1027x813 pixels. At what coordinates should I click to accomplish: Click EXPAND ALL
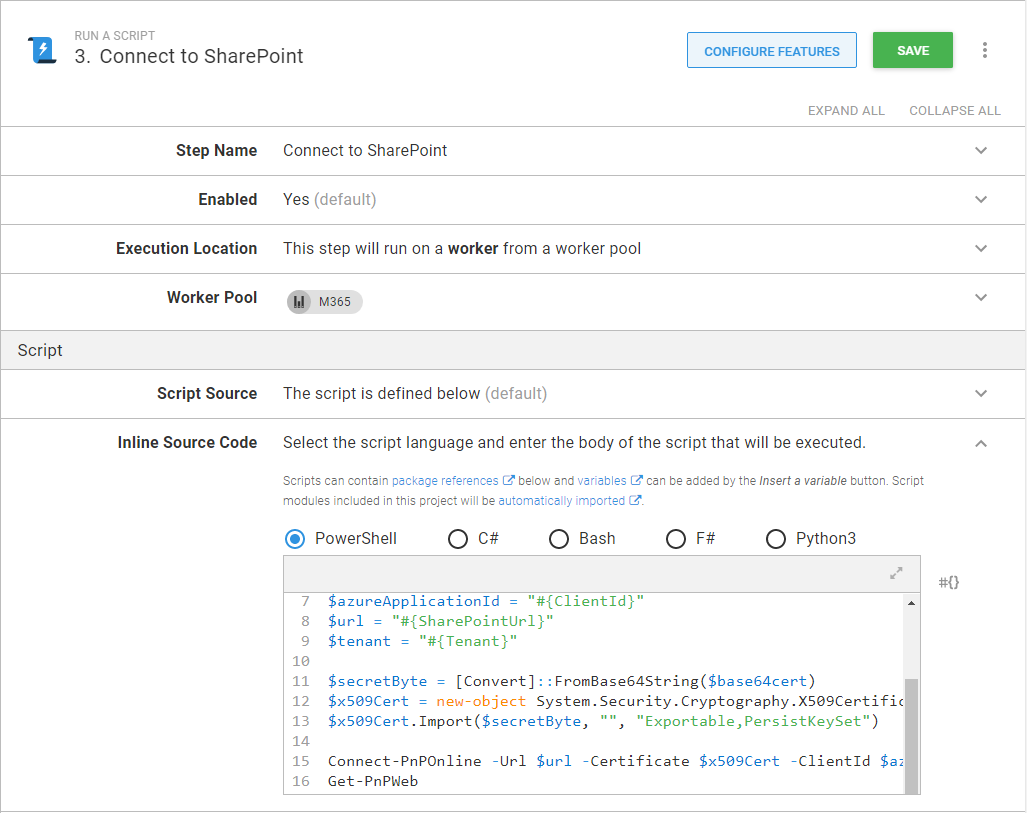coord(846,110)
